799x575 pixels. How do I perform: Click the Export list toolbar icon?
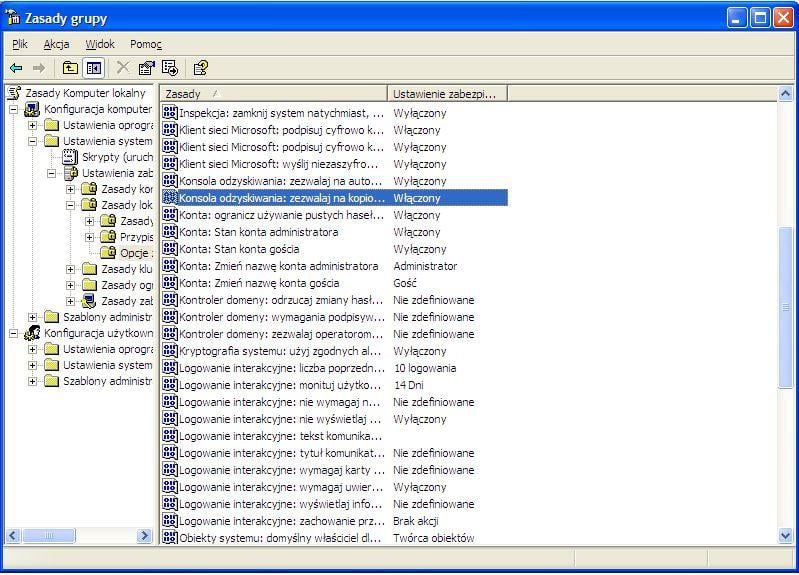(170, 68)
